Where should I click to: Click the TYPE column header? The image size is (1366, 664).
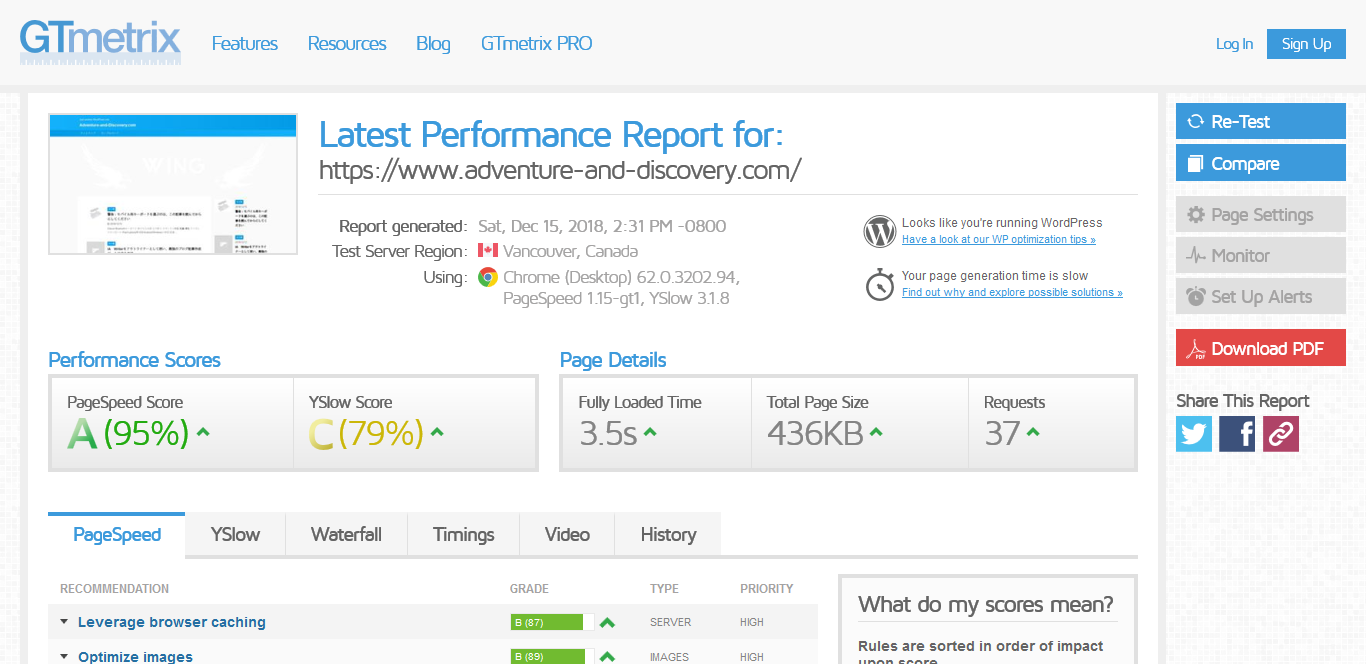click(x=664, y=589)
